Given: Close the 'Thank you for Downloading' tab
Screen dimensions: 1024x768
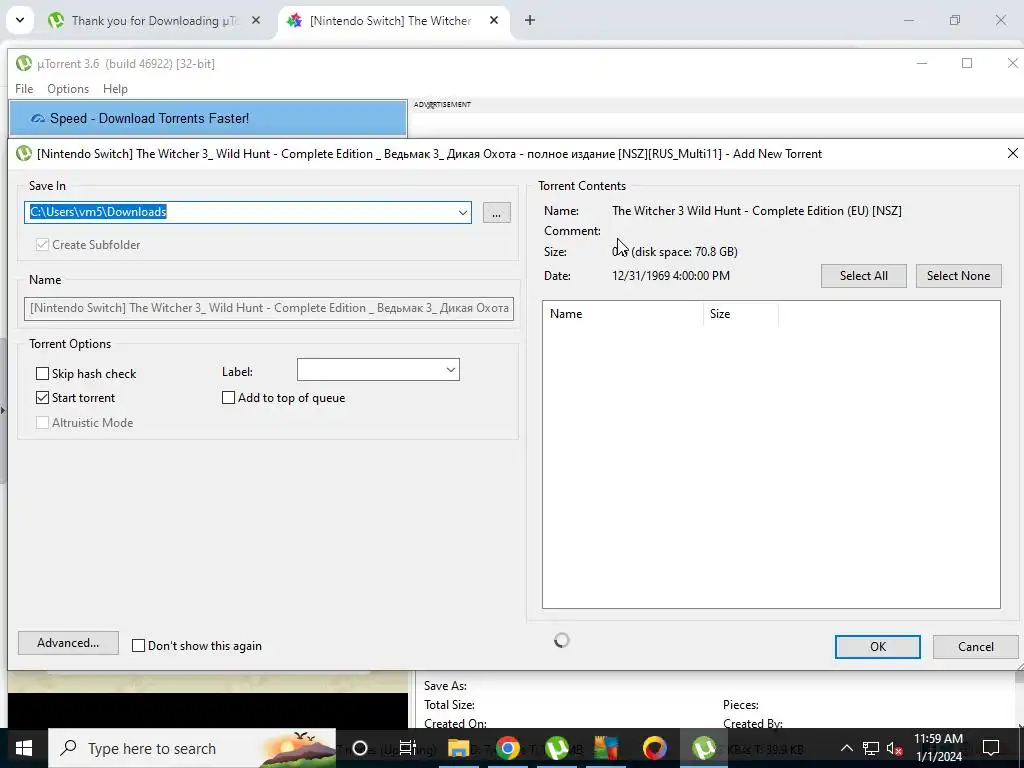Looking at the screenshot, I should (256, 20).
